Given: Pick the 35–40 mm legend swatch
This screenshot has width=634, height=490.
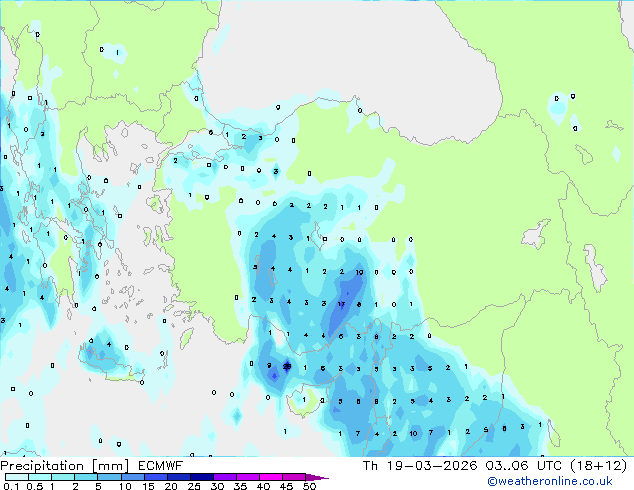Looking at the screenshot, I should (248, 477).
